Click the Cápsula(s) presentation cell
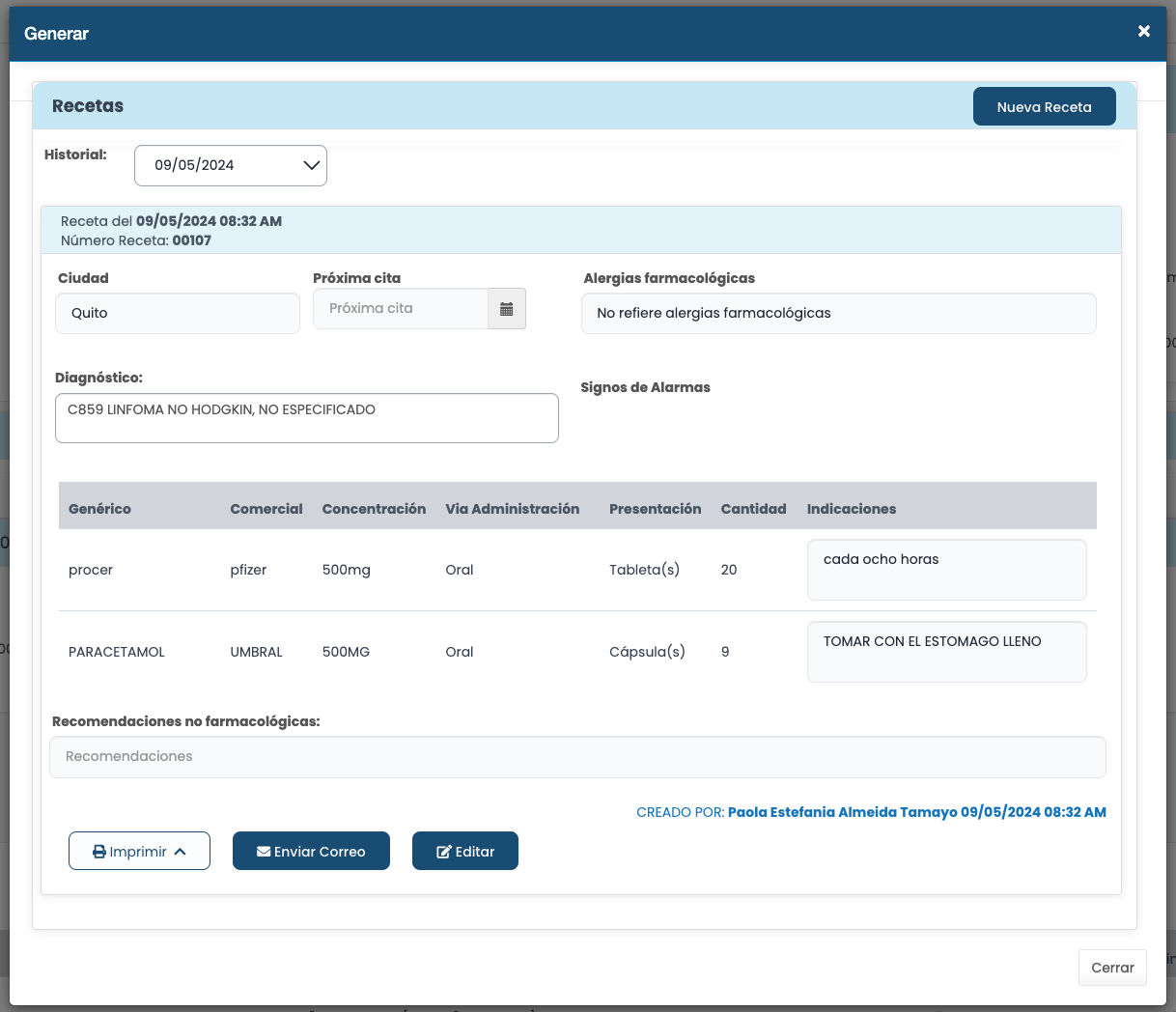 [647, 652]
